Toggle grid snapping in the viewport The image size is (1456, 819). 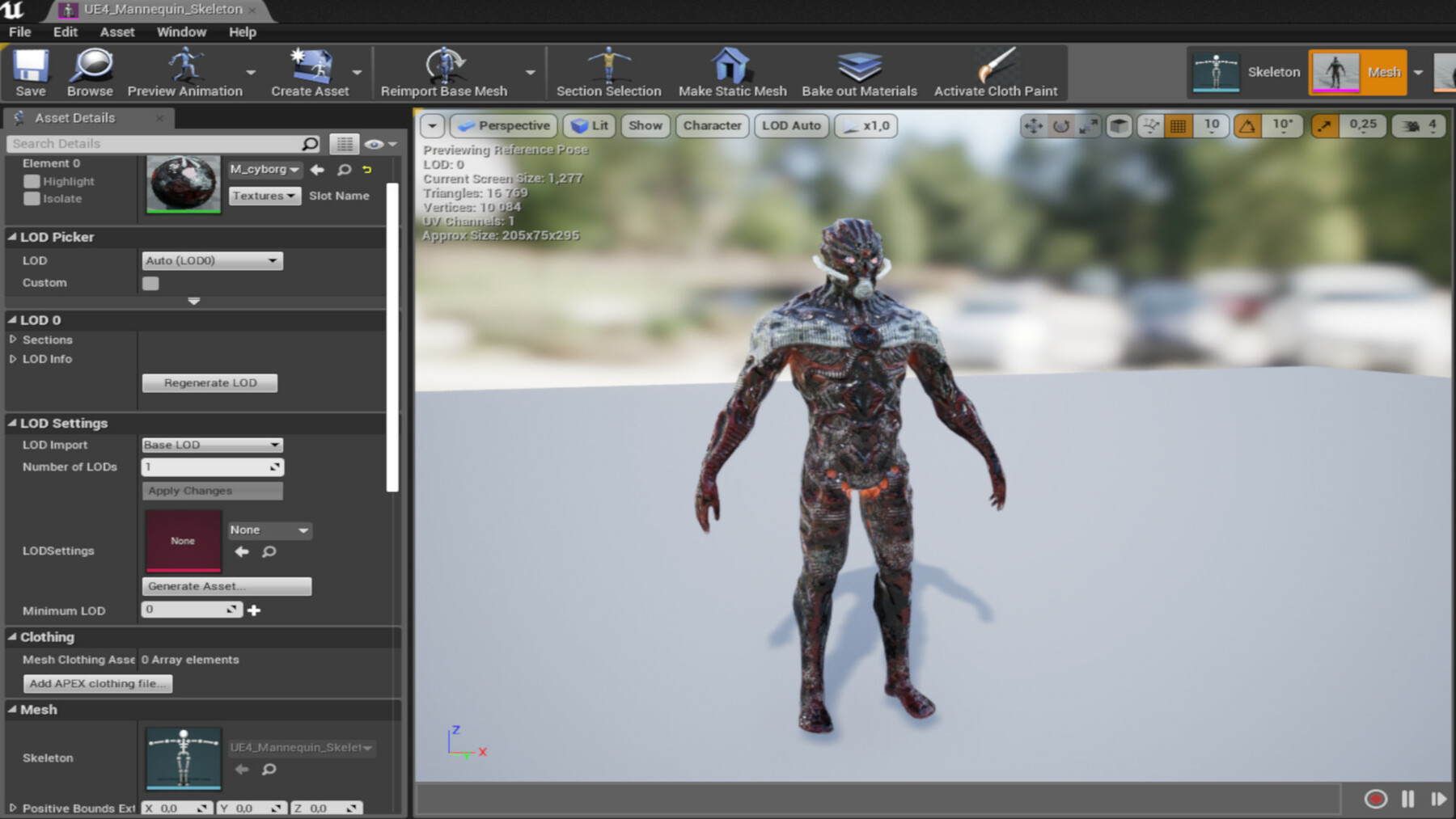coord(1179,125)
